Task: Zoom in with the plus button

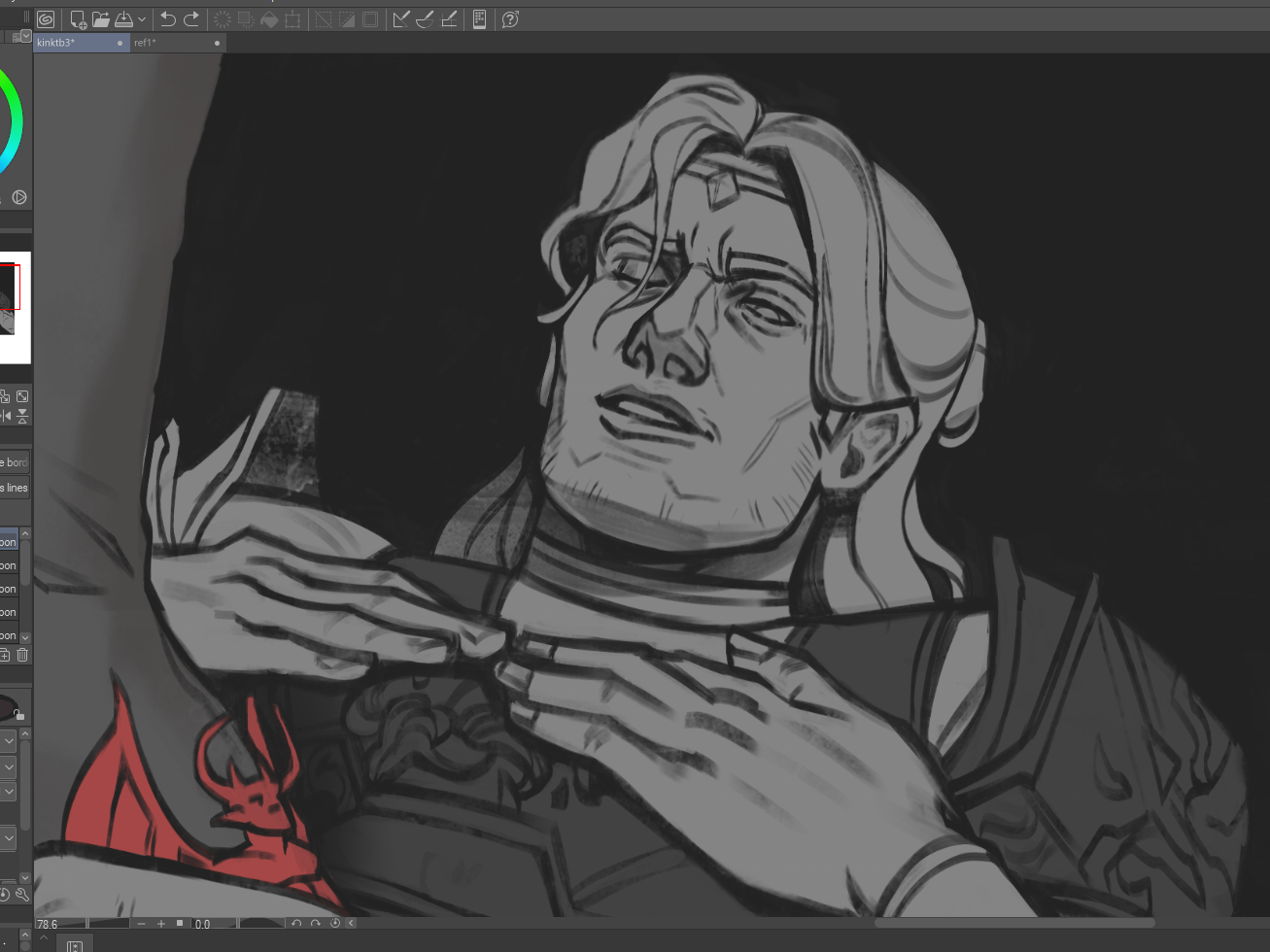Action: [x=161, y=924]
